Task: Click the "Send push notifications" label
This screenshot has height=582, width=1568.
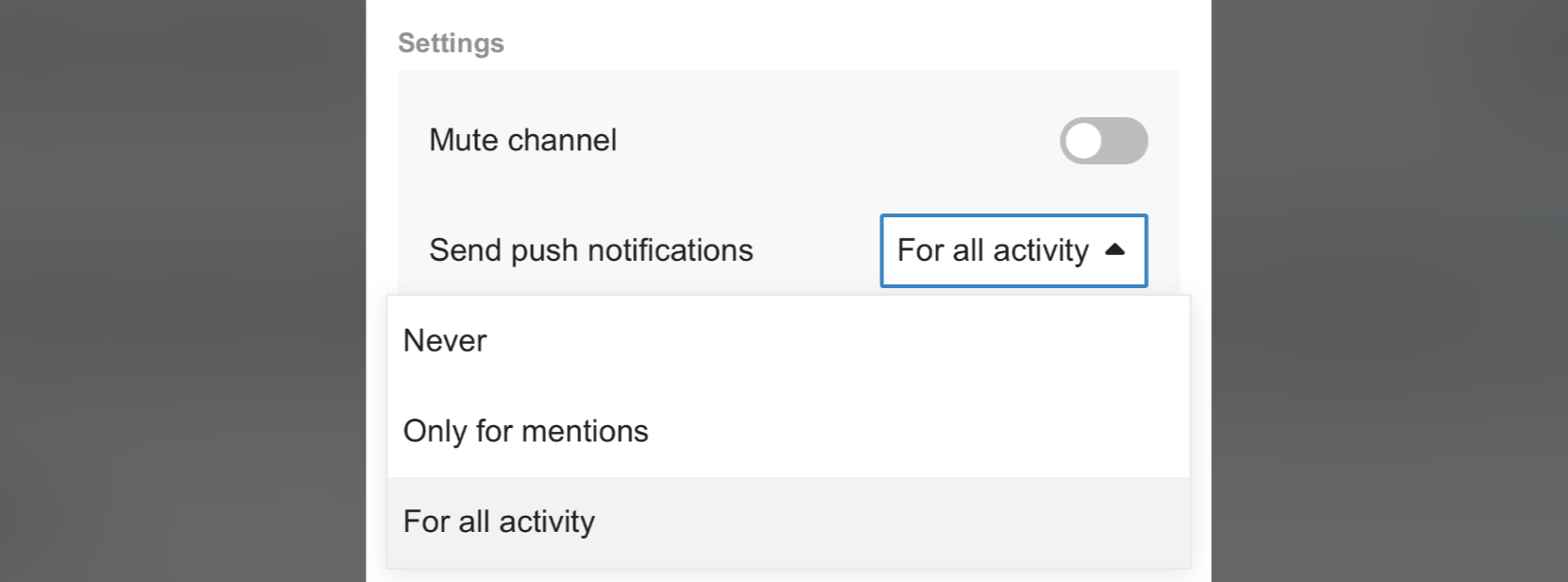Action: click(x=590, y=250)
